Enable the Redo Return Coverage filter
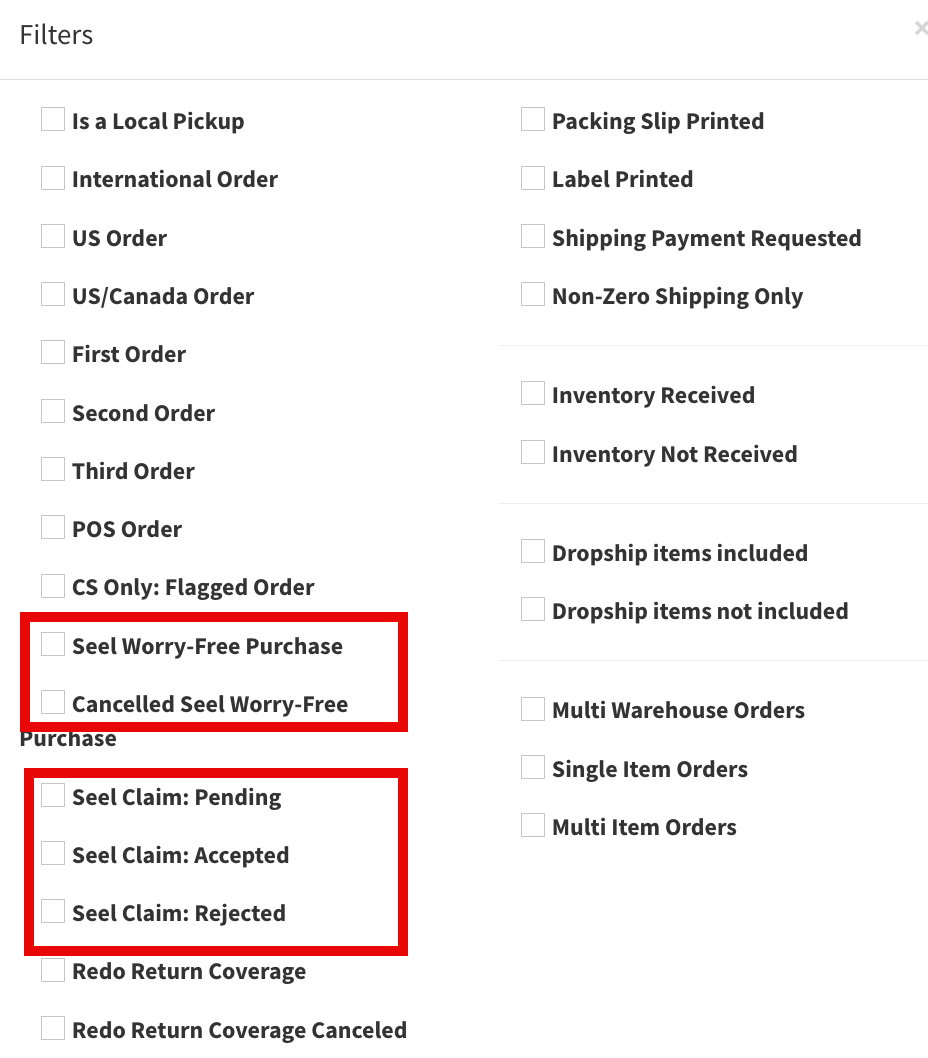Image resolution: width=928 pixels, height=1058 pixels. click(53, 970)
